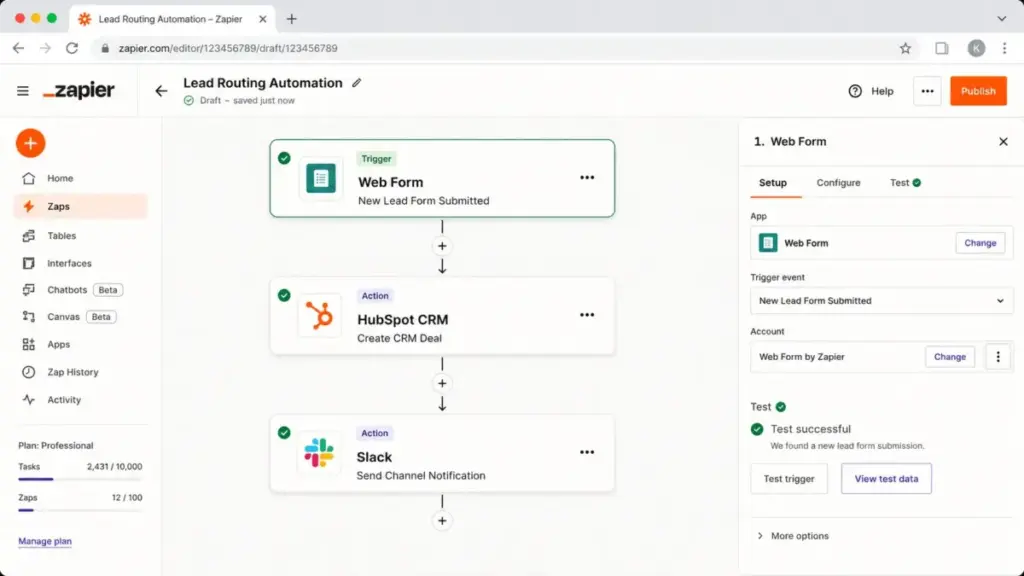Reload the page in browser

pyautogui.click(x=72, y=48)
